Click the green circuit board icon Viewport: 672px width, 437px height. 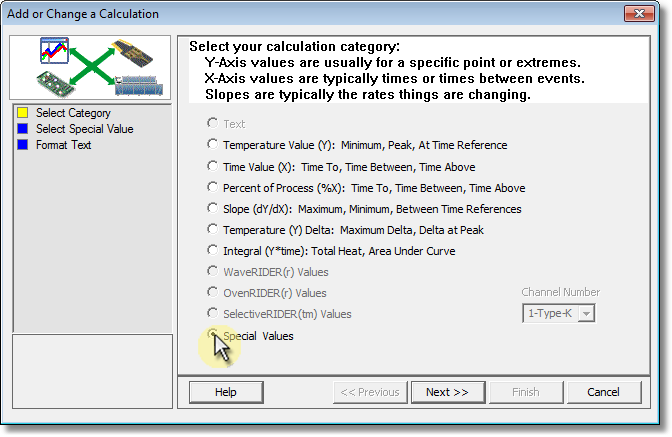coord(56,84)
